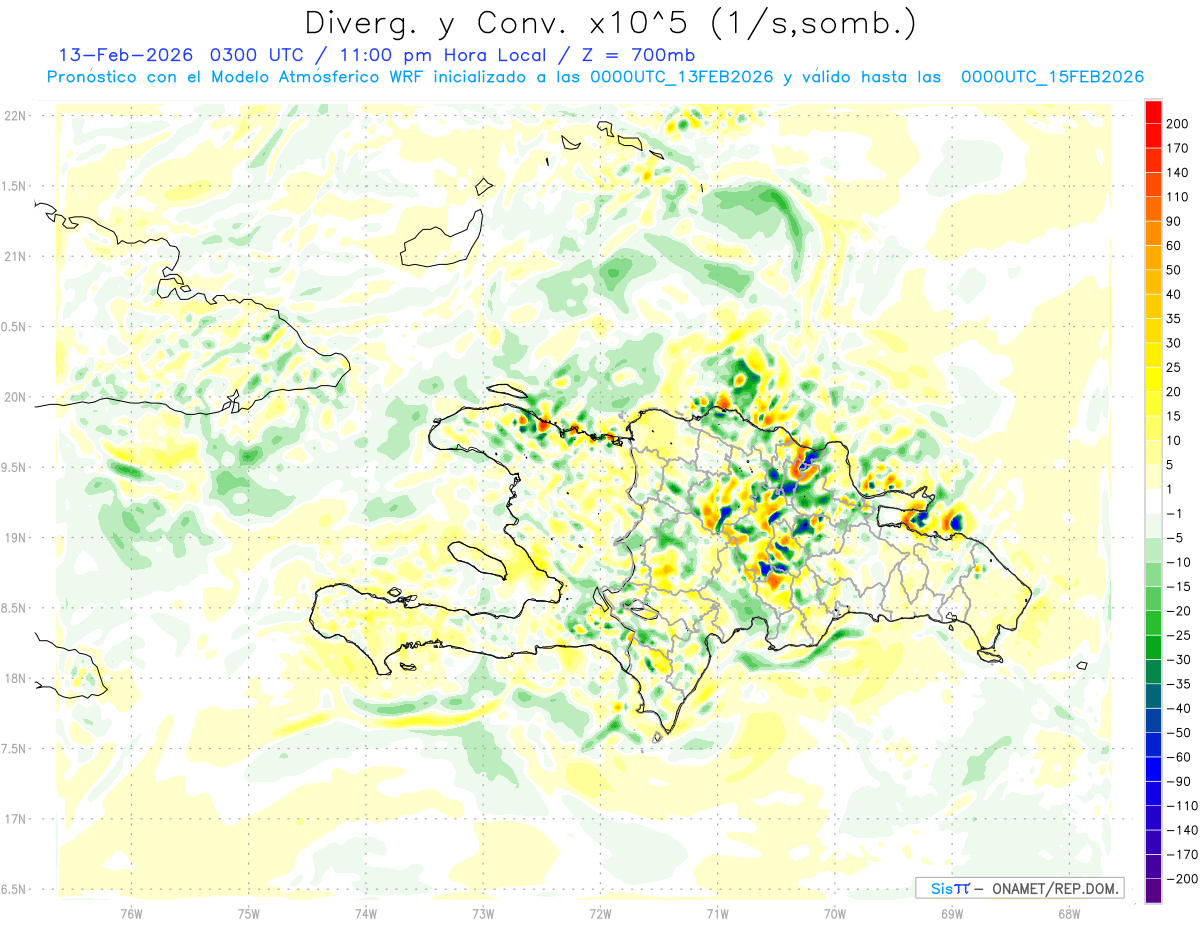
Task: Click the '-200' color bar value
Action: click(1183, 879)
